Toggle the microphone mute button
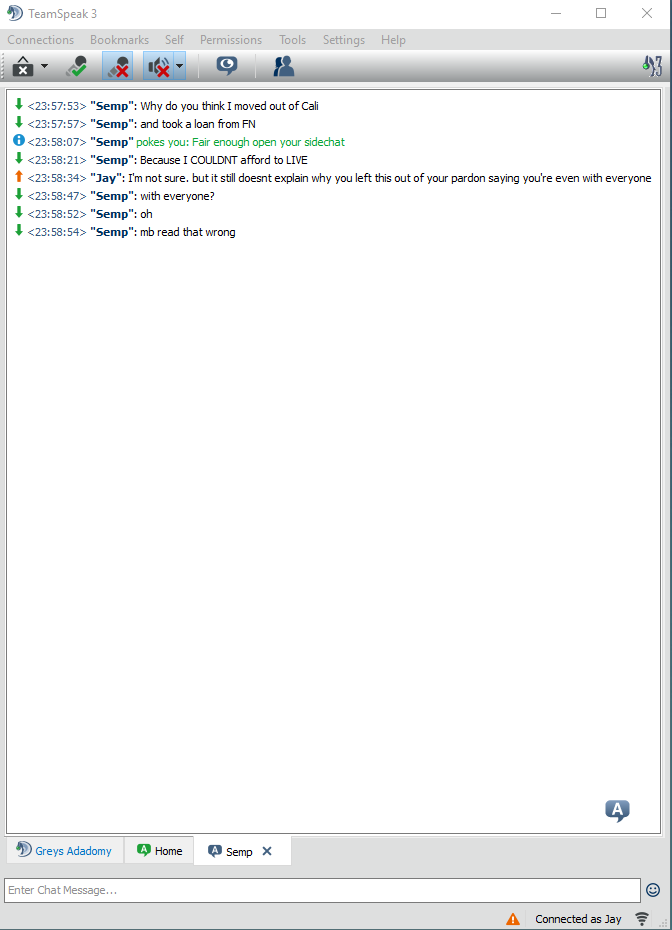 pos(117,66)
